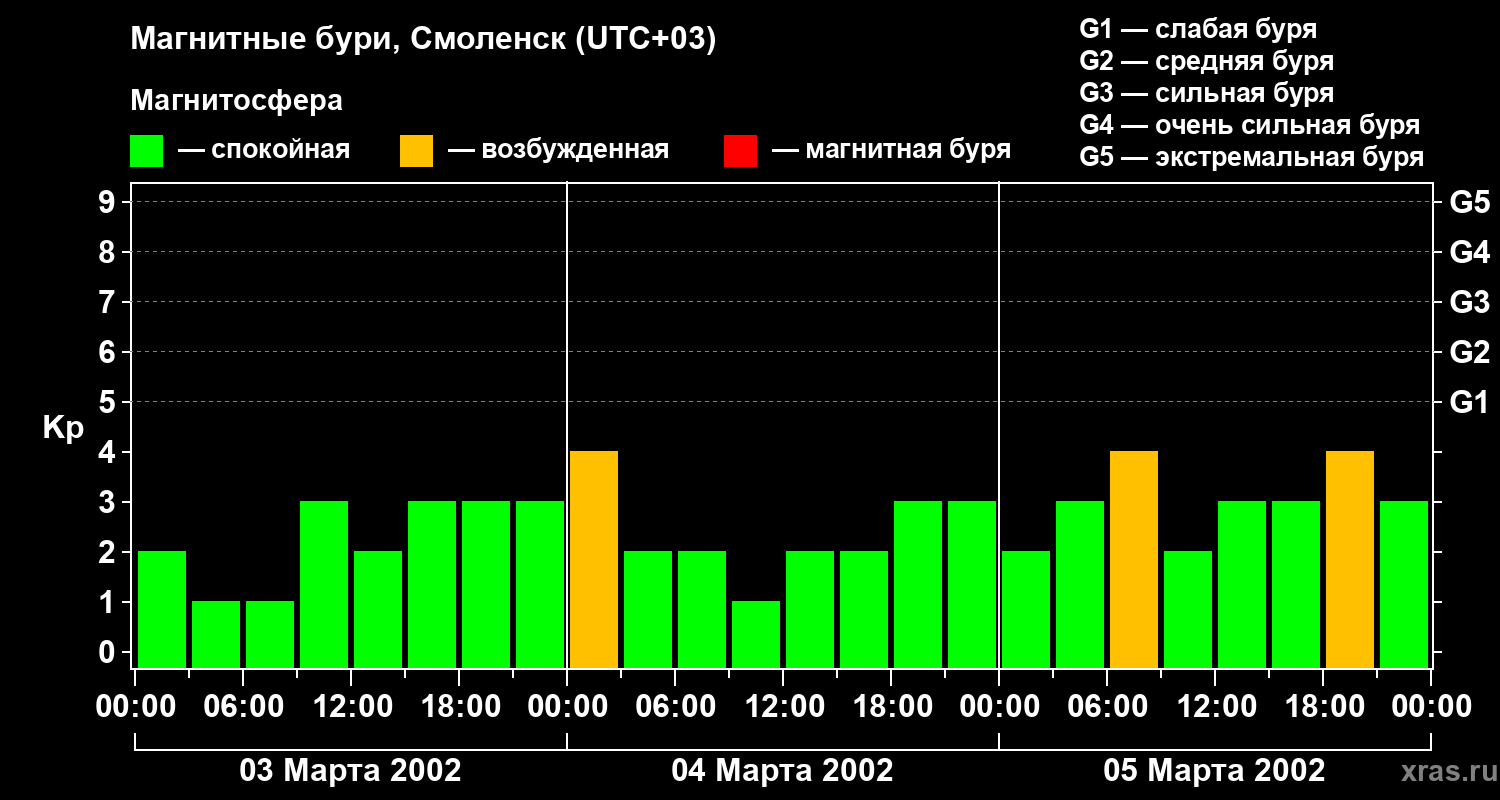Click the 06:00 time label of 05 Марта
The height and width of the screenshot is (800, 1500).
(1107, 706)
